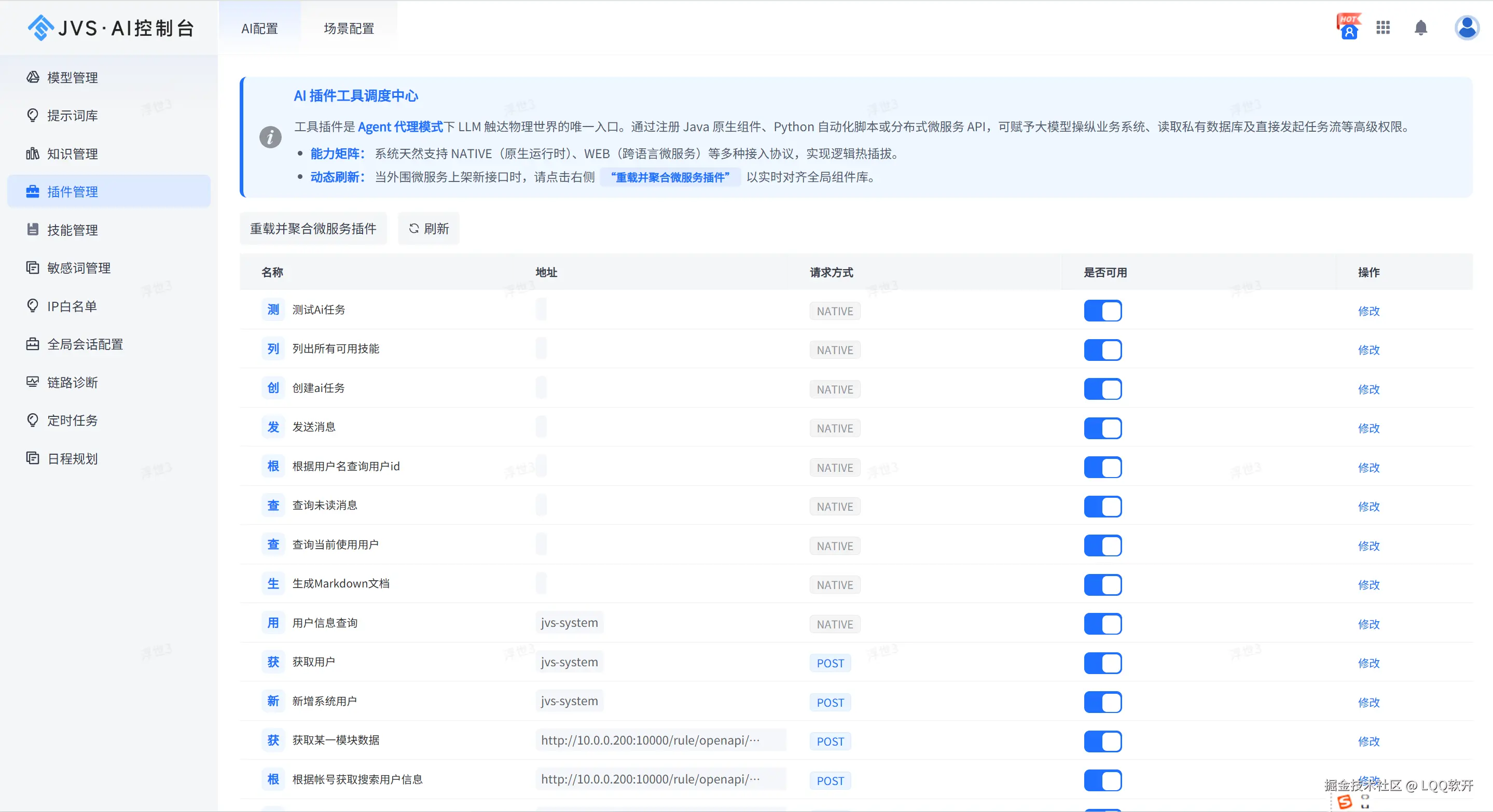This screenshot has height=812, width=1493.
Task: Toggle availability for 发送消息 plugin
Action: [x=1102, y=429]
